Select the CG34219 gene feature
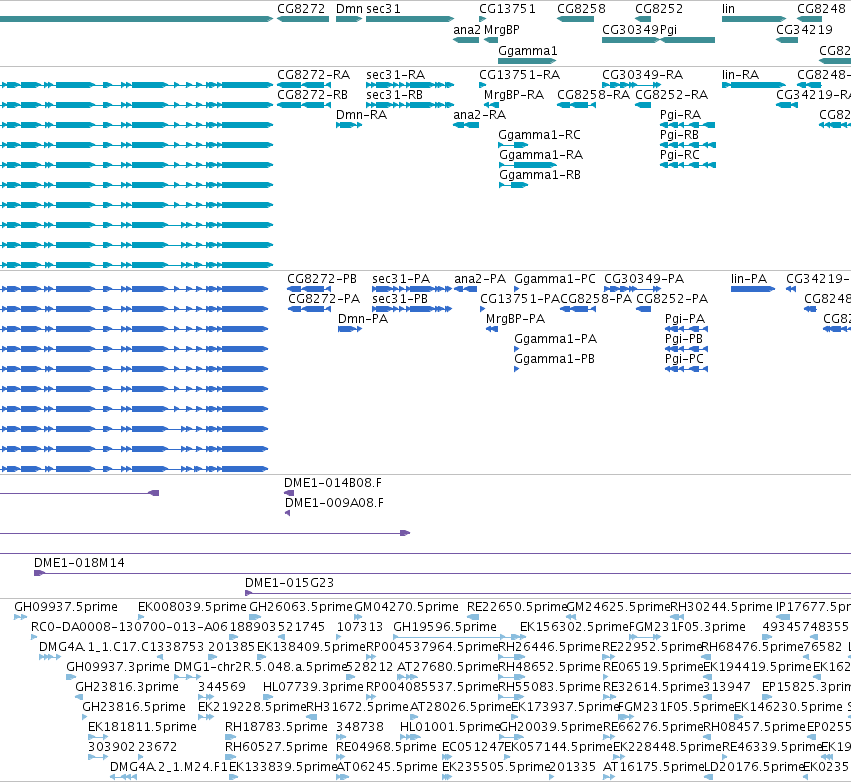Viewport: 851px width, 782px height. (787, 40)
